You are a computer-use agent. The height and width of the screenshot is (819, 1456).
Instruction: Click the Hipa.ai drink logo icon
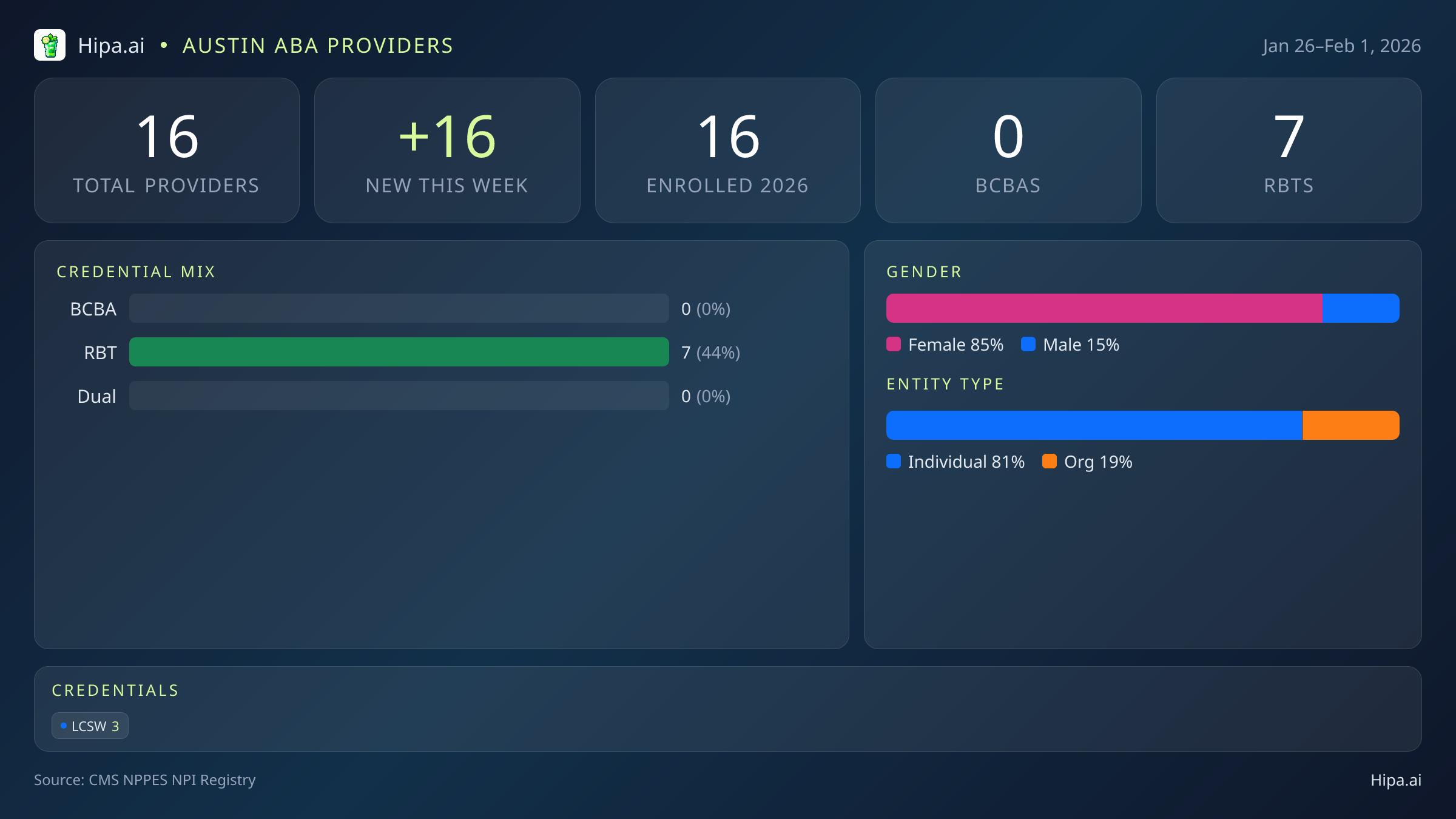click(50, 45)
